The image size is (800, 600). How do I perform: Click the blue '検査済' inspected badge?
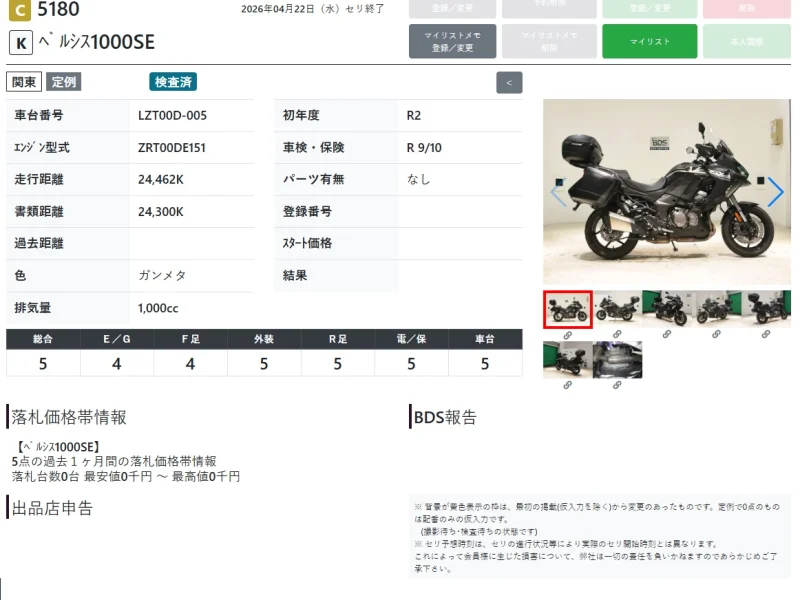coord(173,82)
